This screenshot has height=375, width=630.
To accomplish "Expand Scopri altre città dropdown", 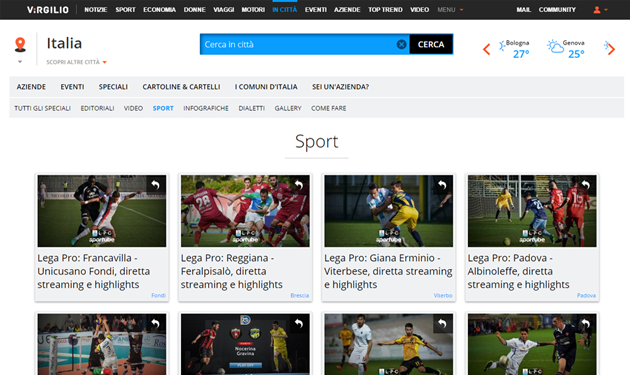I will pos(76,62).
